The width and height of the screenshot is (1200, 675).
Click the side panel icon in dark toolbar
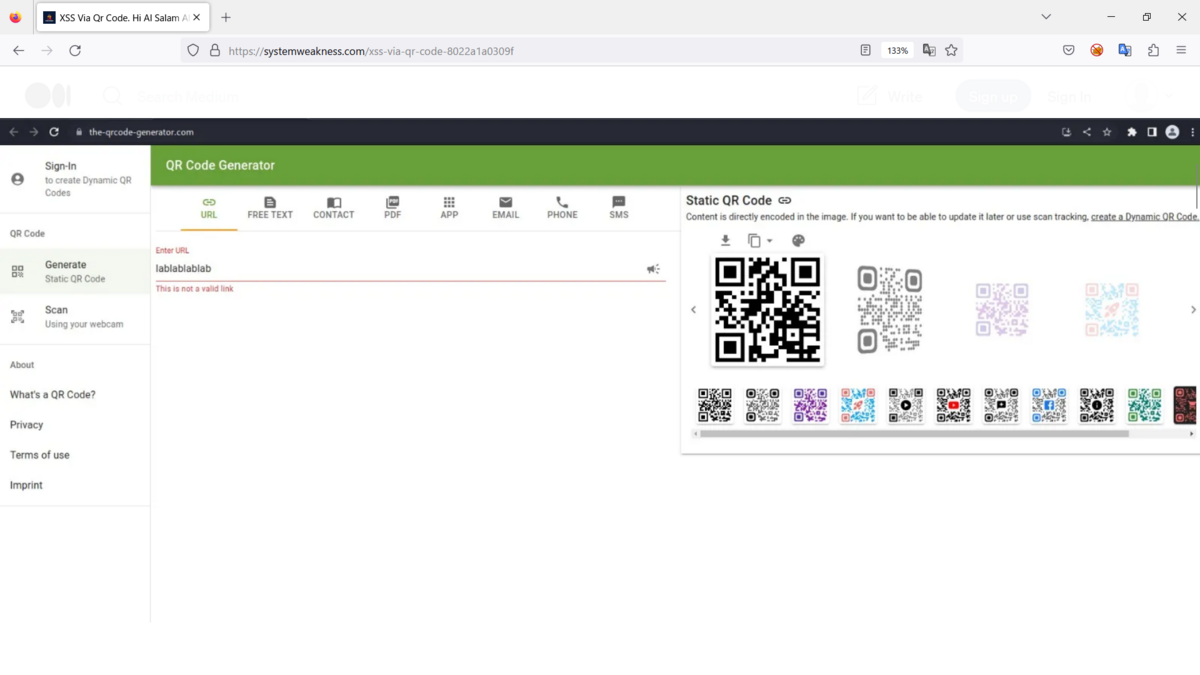1152,132
